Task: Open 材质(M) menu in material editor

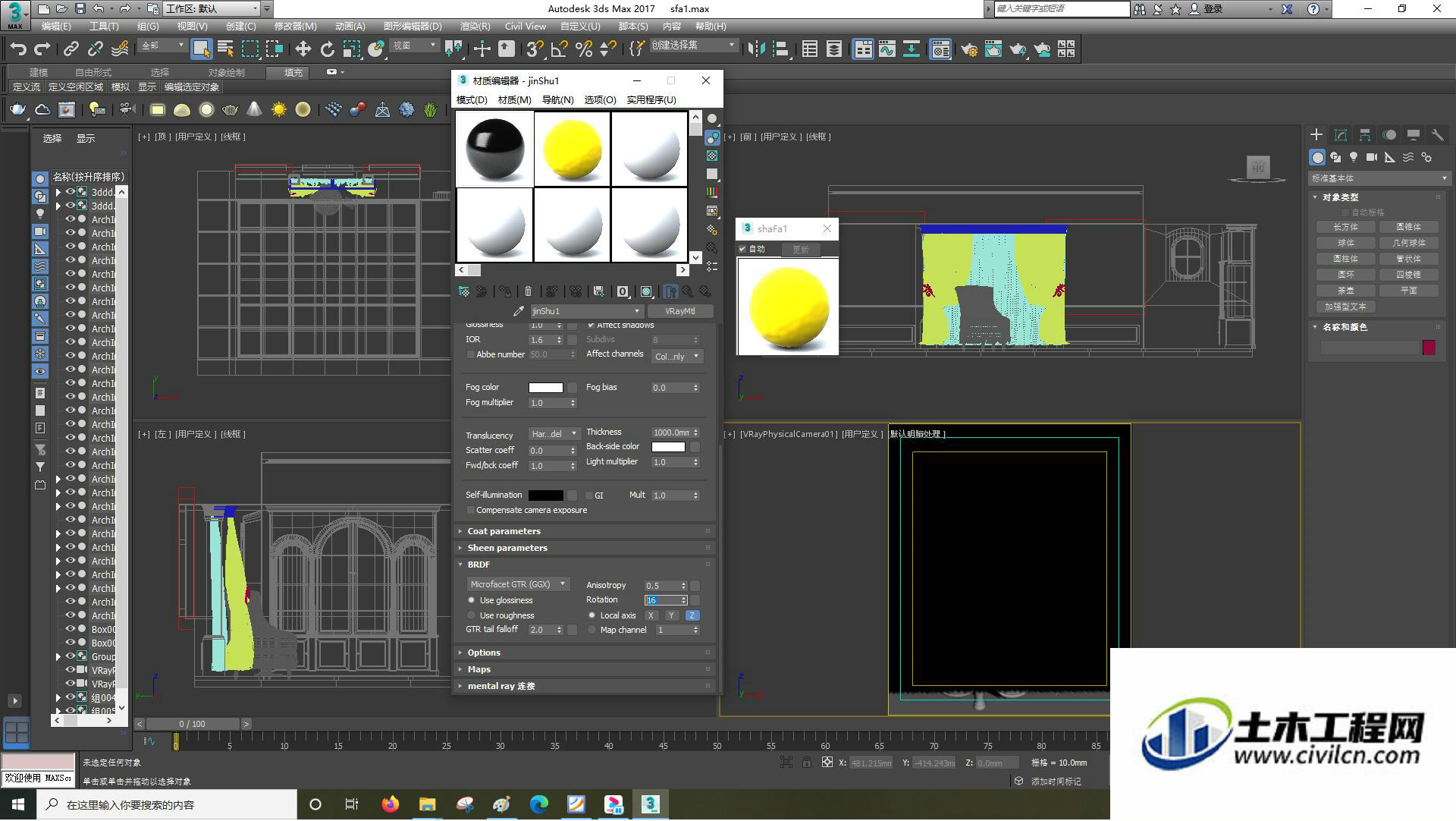Action: [x=514, y=99]
